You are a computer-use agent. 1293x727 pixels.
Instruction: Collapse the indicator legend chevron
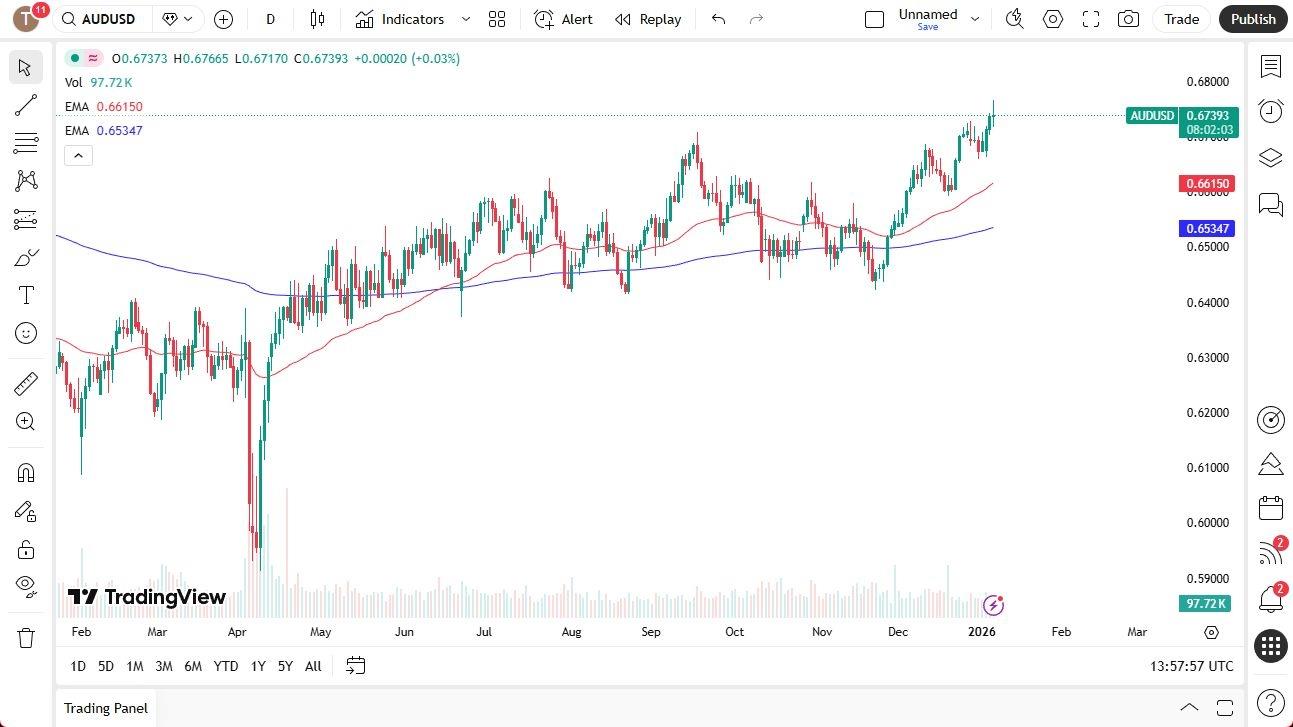tap(79, 155)
